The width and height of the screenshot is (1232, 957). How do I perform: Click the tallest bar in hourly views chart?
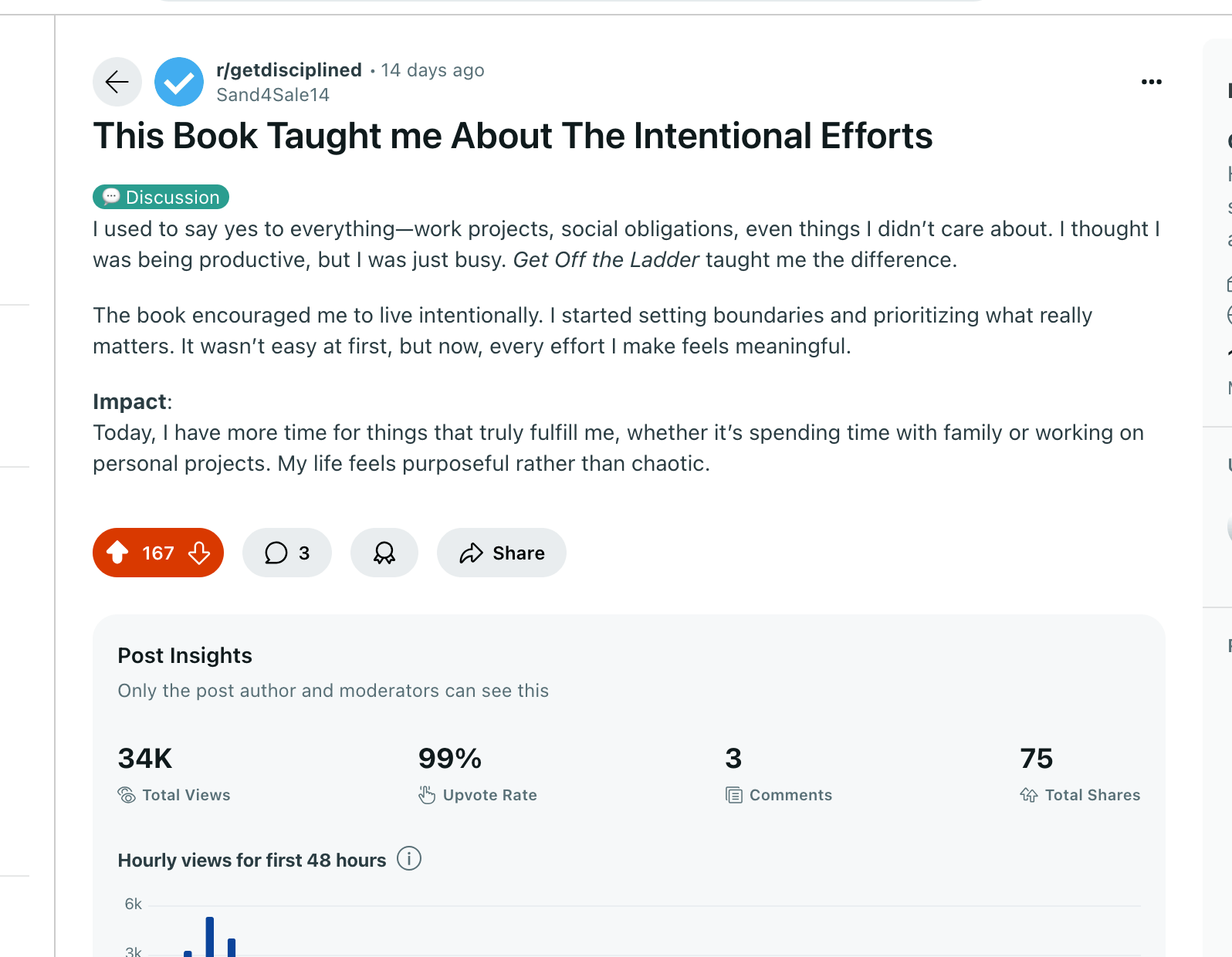click(x=209, y=936)
